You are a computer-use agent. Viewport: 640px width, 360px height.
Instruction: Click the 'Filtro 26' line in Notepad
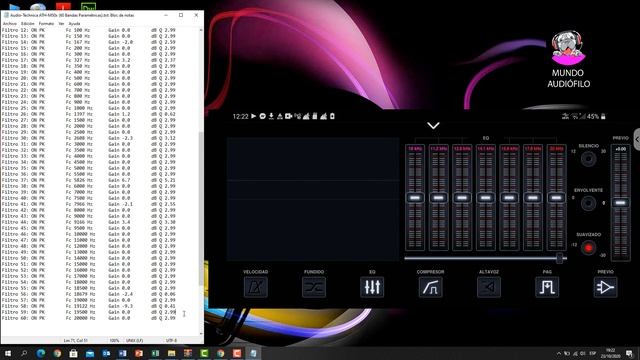click(x=89, y=114)
